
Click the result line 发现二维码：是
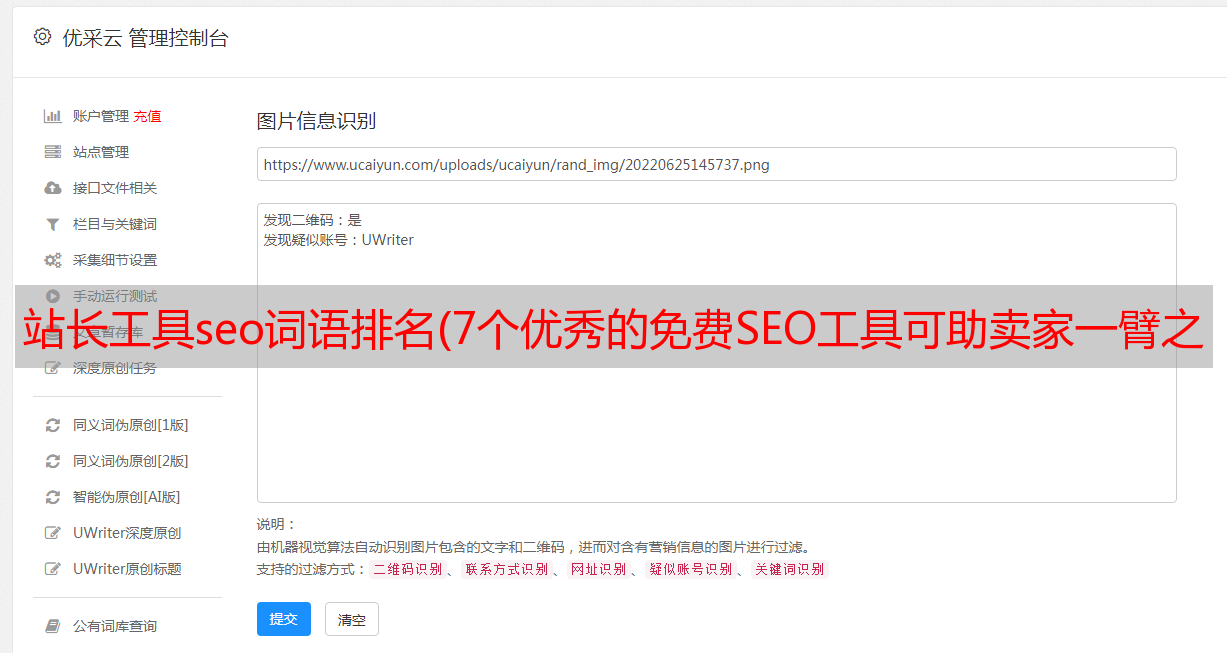pyautogui.click(x=313, y=219)
